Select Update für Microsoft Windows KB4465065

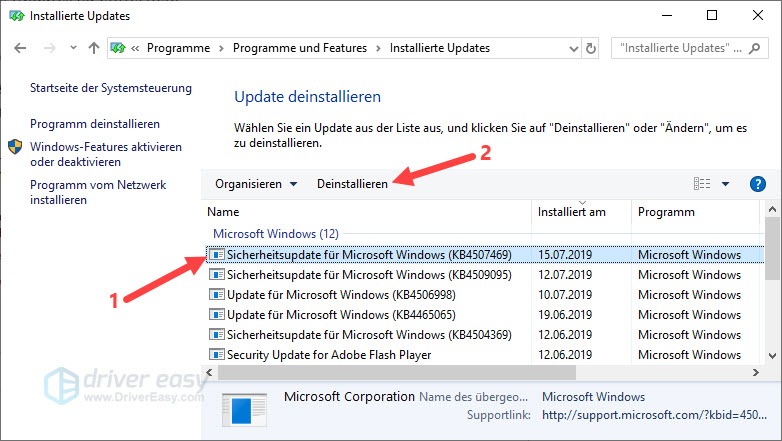484,315
